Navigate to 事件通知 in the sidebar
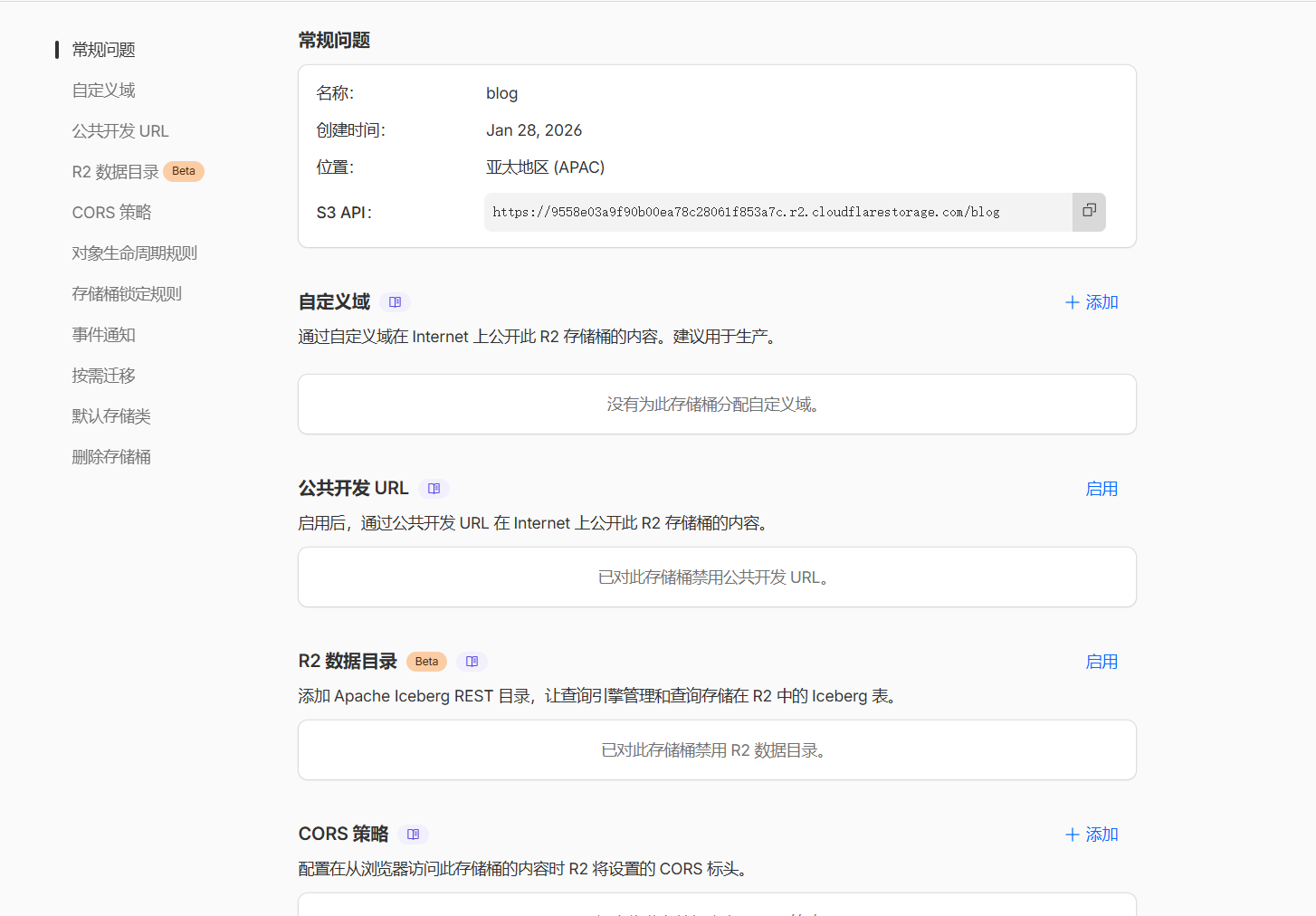 [x=103, y=334]
